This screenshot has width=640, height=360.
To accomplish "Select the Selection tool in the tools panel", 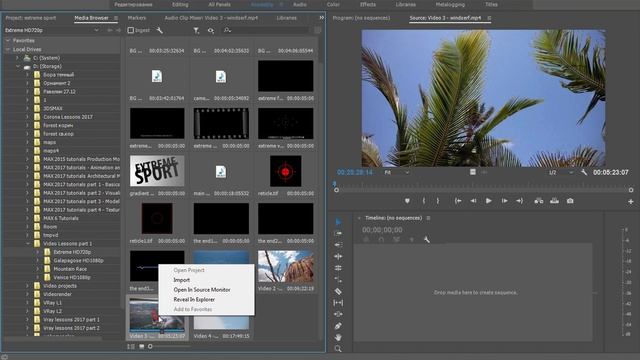I will (x=338, y=222).
